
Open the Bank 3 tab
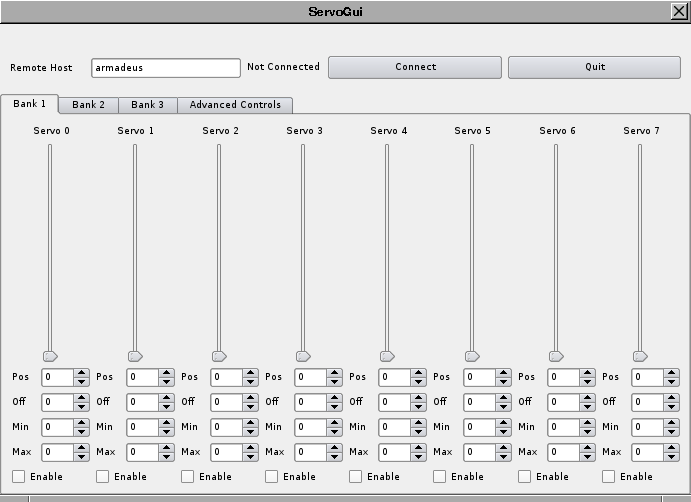pyautogui.click(x=147, y=105)
